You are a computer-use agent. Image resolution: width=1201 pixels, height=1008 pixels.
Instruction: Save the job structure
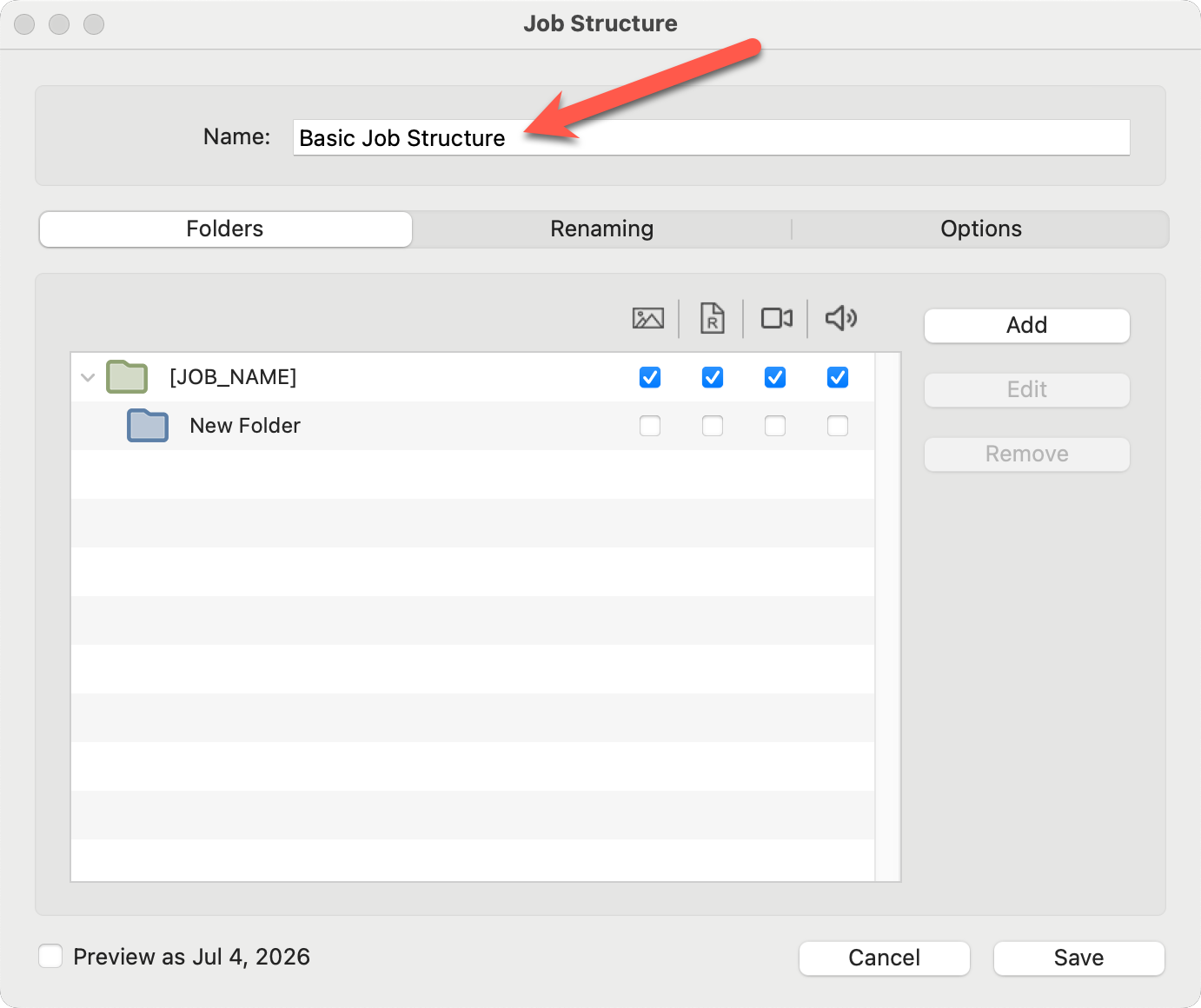(x=1078, y=958)
